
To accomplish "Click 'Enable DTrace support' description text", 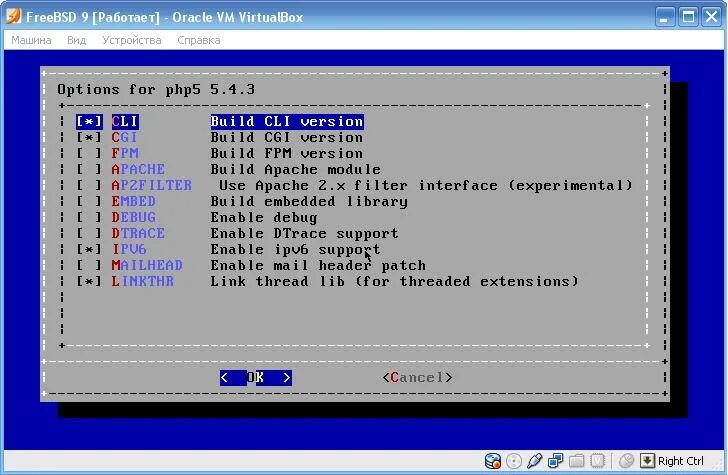I will [x=305, y=233].
